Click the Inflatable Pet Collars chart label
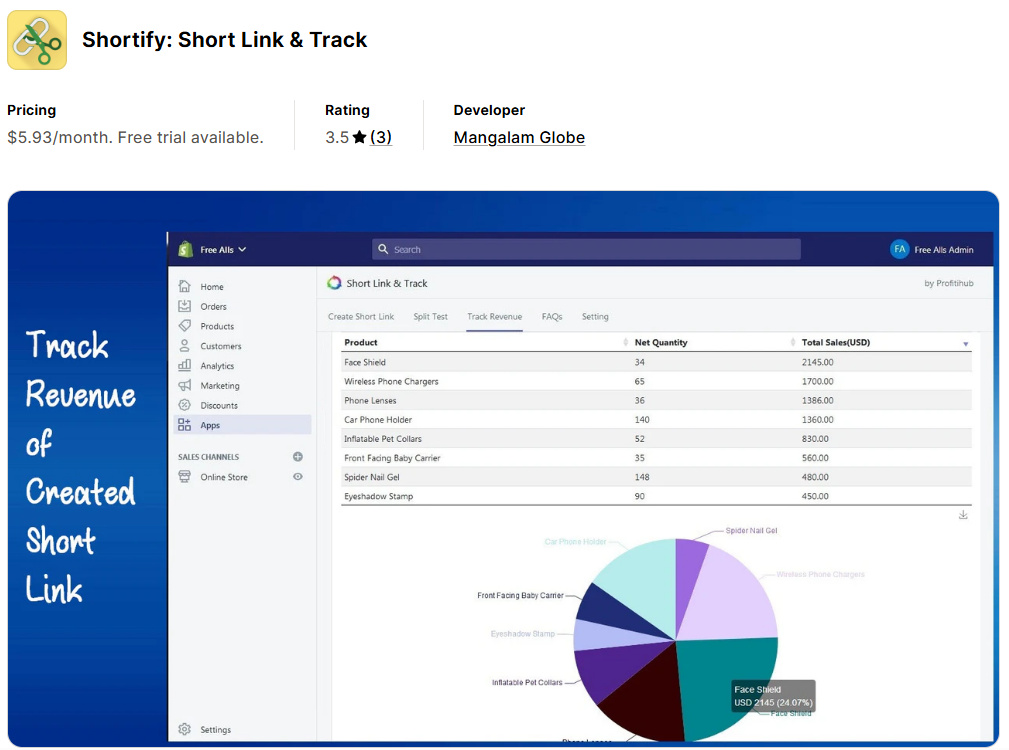Viewport: 1009px width, 750px height. [x=527, y=682]
